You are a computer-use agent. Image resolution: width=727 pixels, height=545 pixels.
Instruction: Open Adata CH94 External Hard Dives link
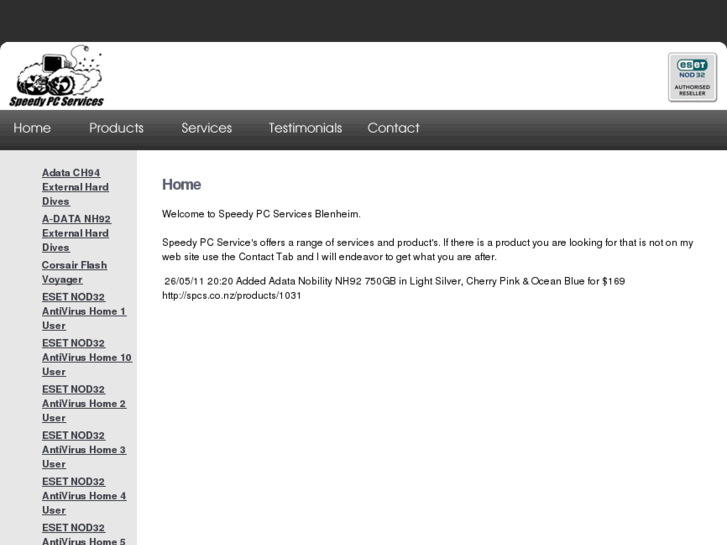click(76, 187)
